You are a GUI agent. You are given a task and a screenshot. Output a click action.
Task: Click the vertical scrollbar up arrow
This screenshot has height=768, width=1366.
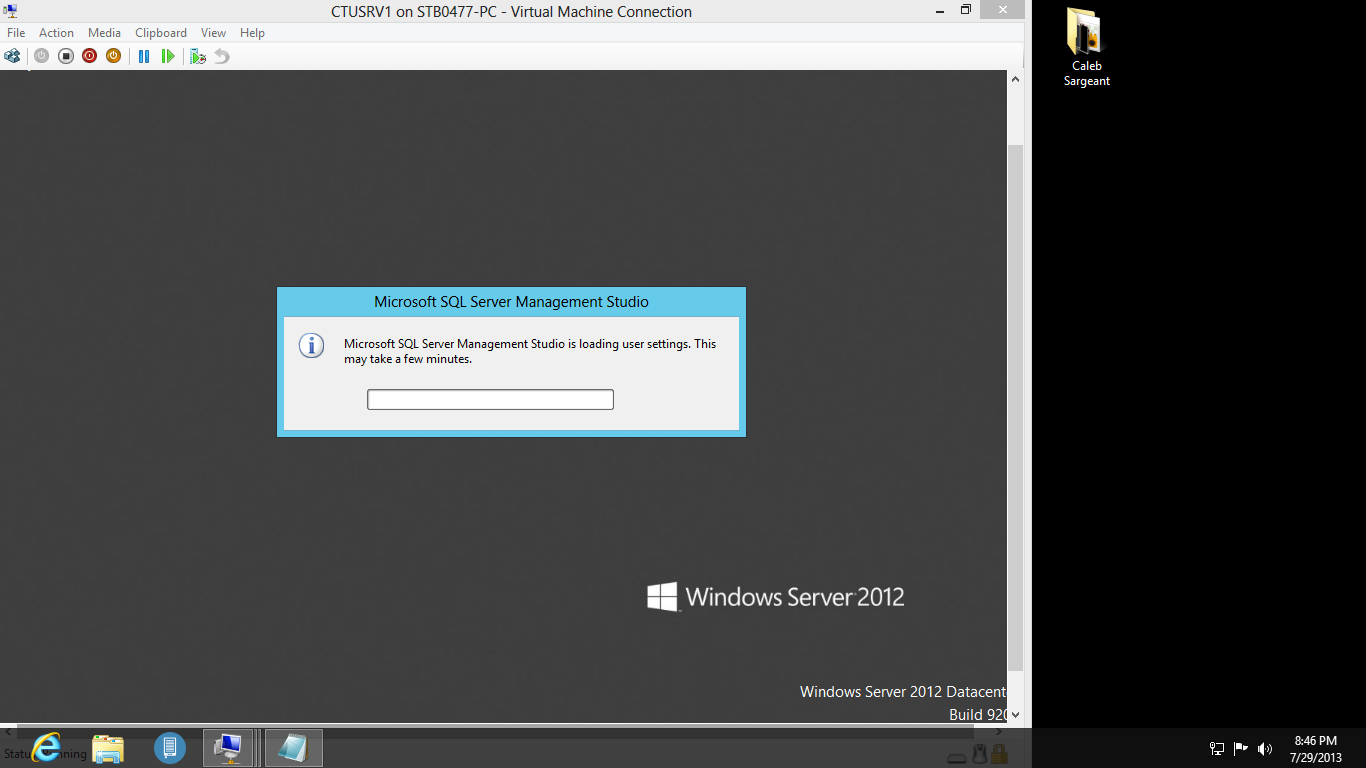1015,78
